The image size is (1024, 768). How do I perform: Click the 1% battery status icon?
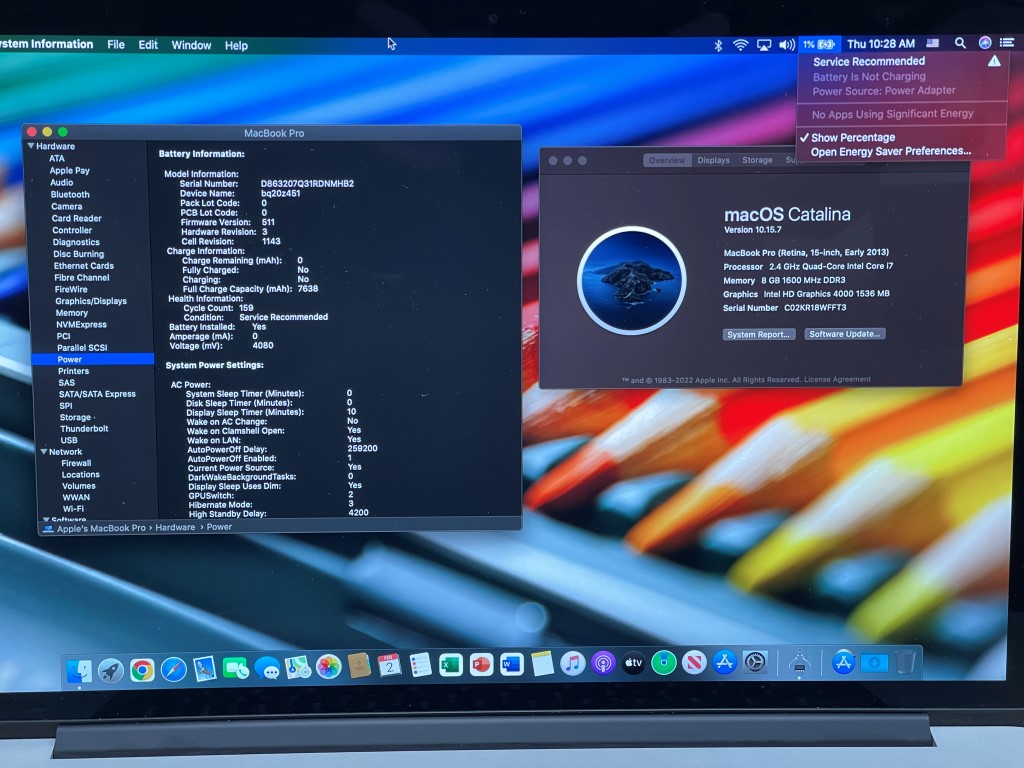[x=819, y=44]
